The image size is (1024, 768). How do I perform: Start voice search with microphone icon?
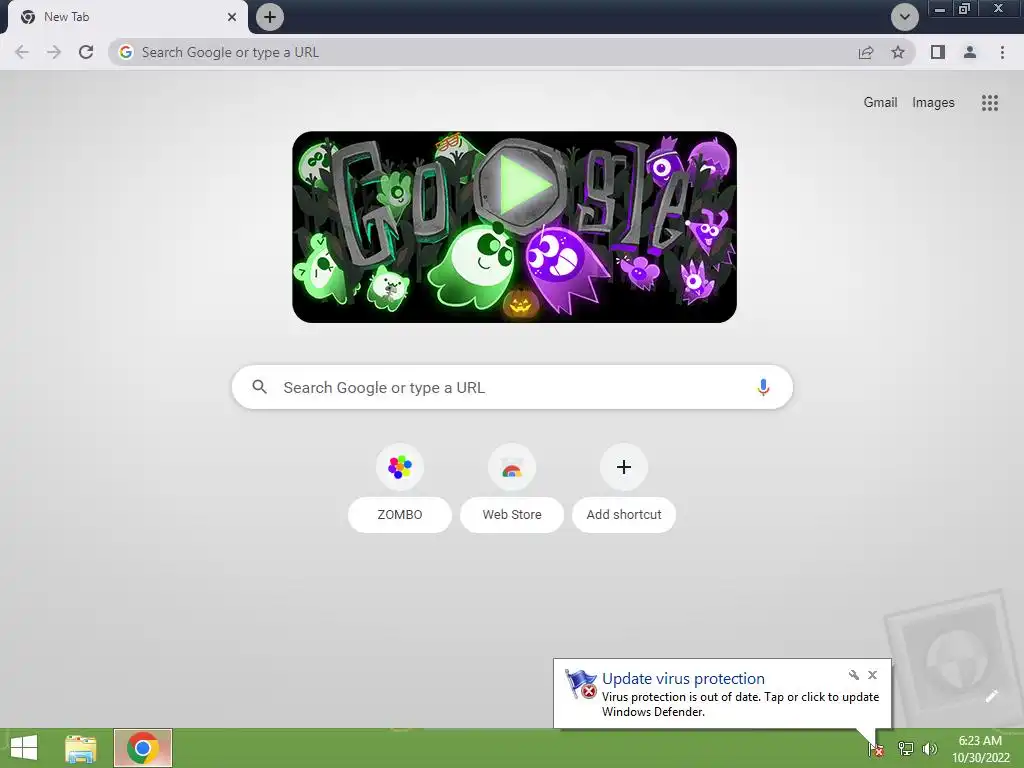(763, 387)
